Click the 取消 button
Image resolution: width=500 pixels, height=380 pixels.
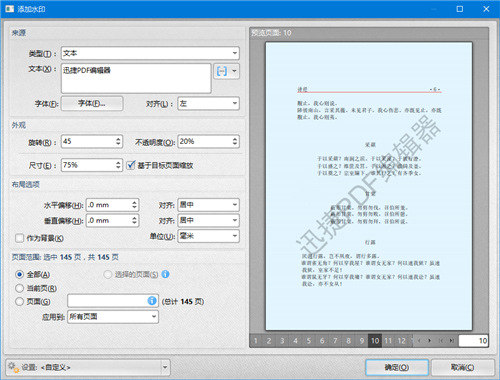point(463,367)
